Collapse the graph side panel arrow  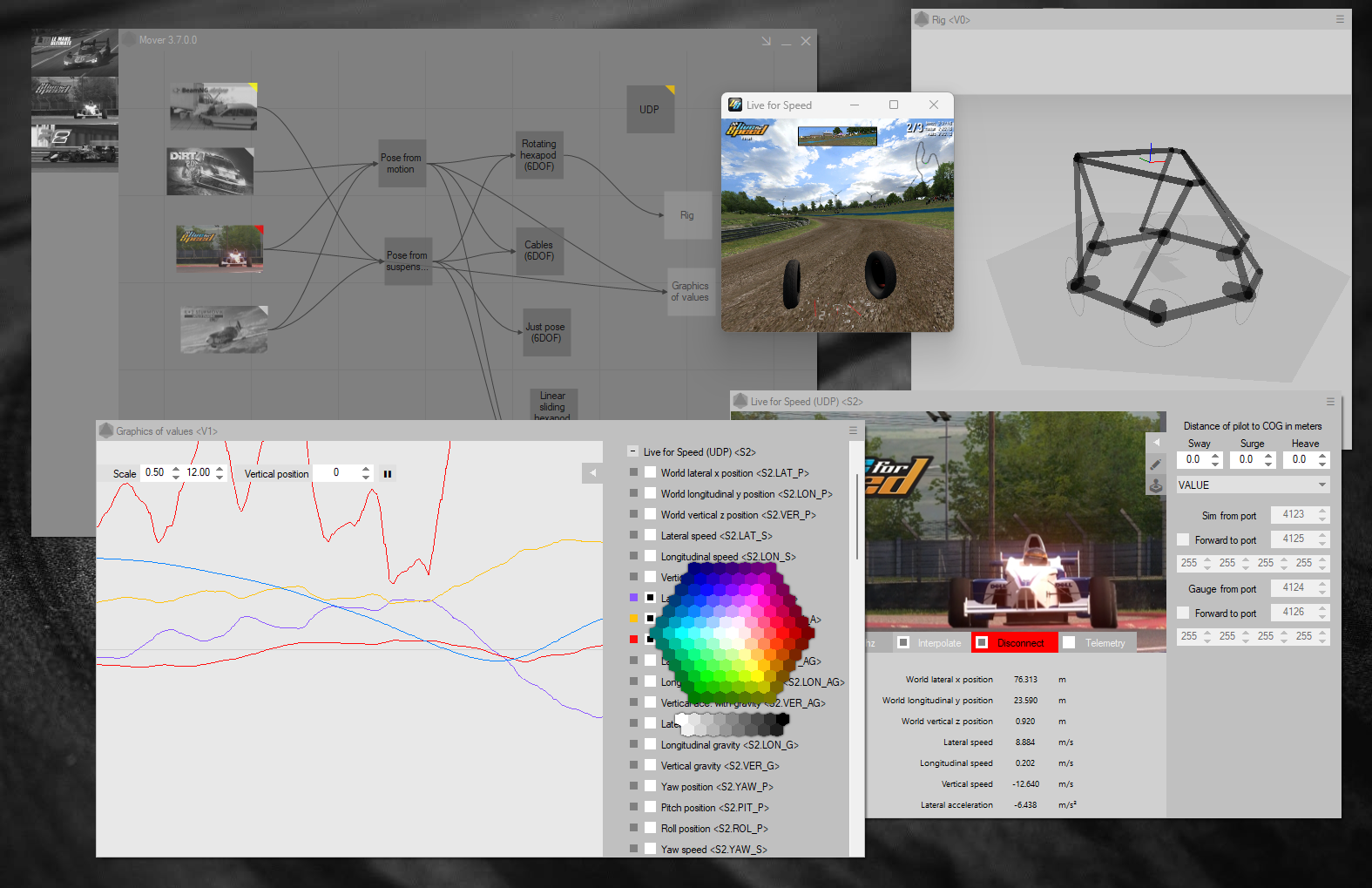tap(592, 472)
